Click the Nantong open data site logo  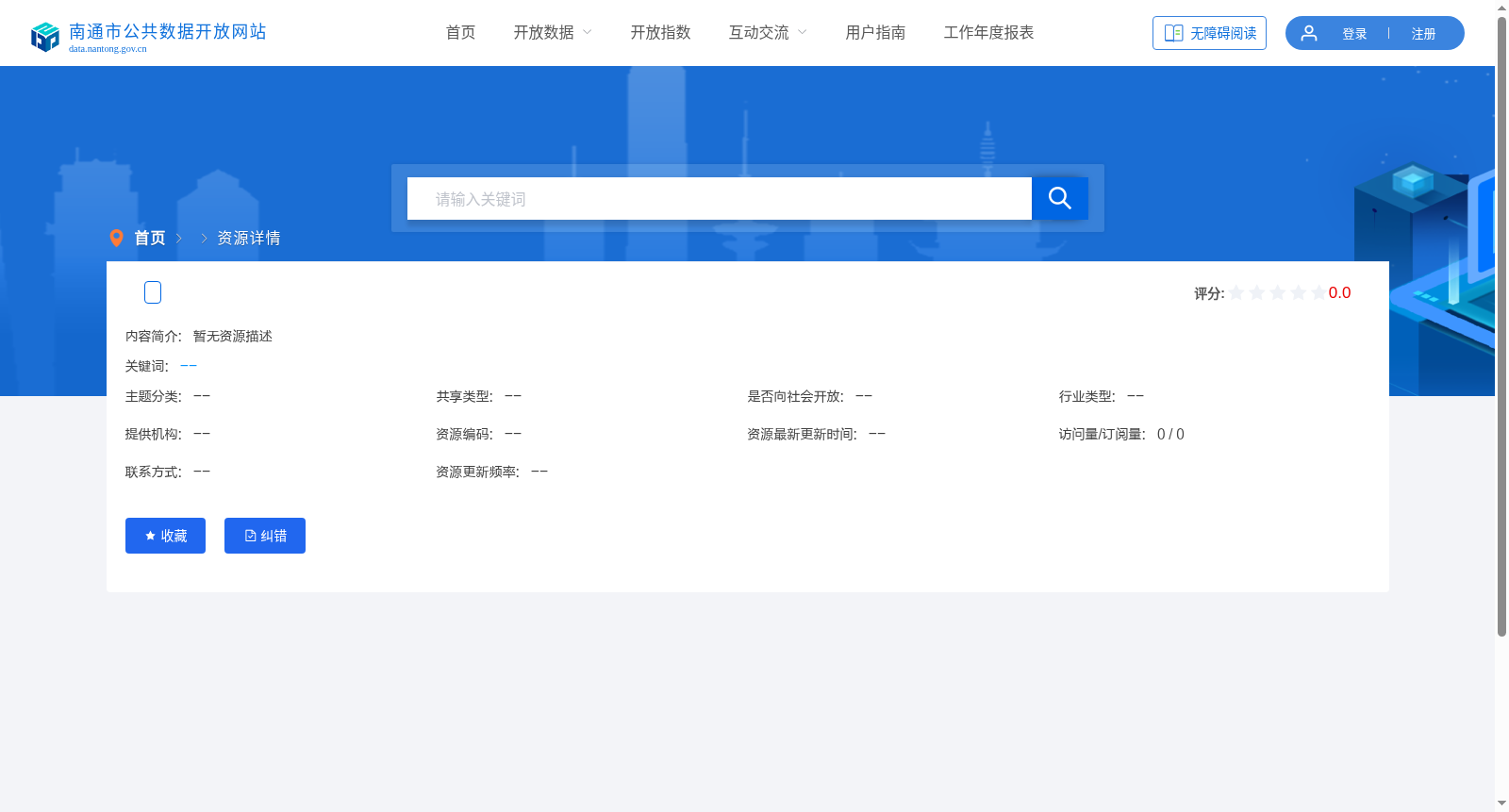pos(45,37)
